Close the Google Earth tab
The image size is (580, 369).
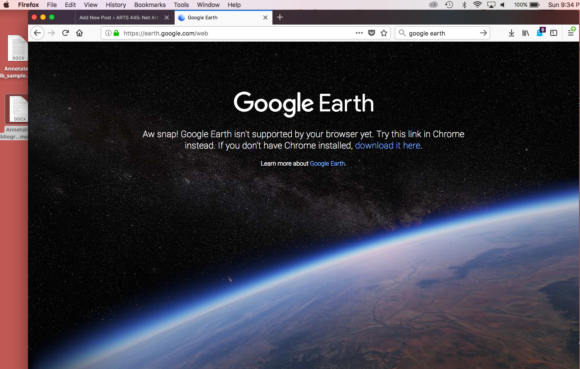tap(265, 17)
